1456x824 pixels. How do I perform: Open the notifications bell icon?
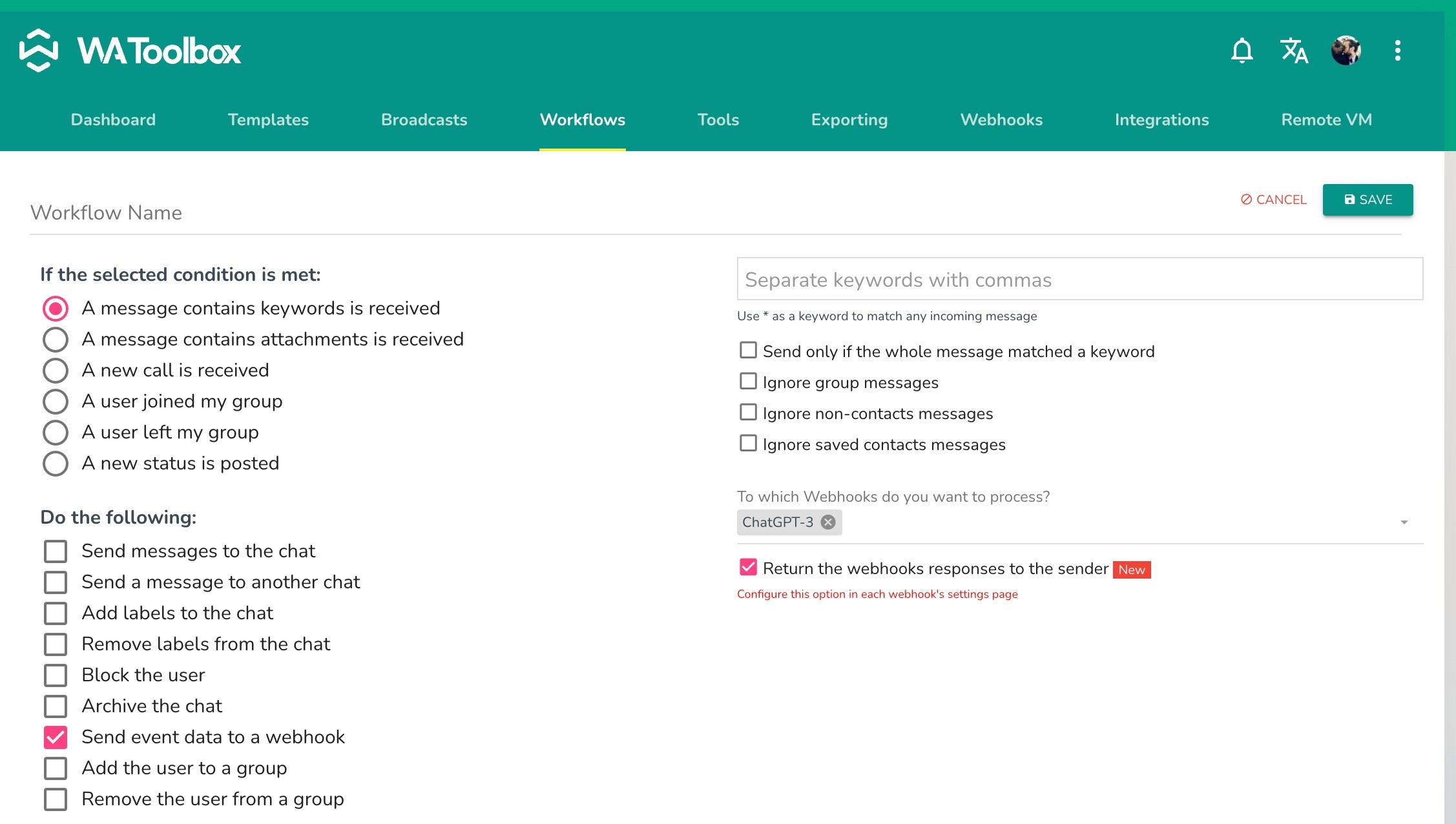1242,50
